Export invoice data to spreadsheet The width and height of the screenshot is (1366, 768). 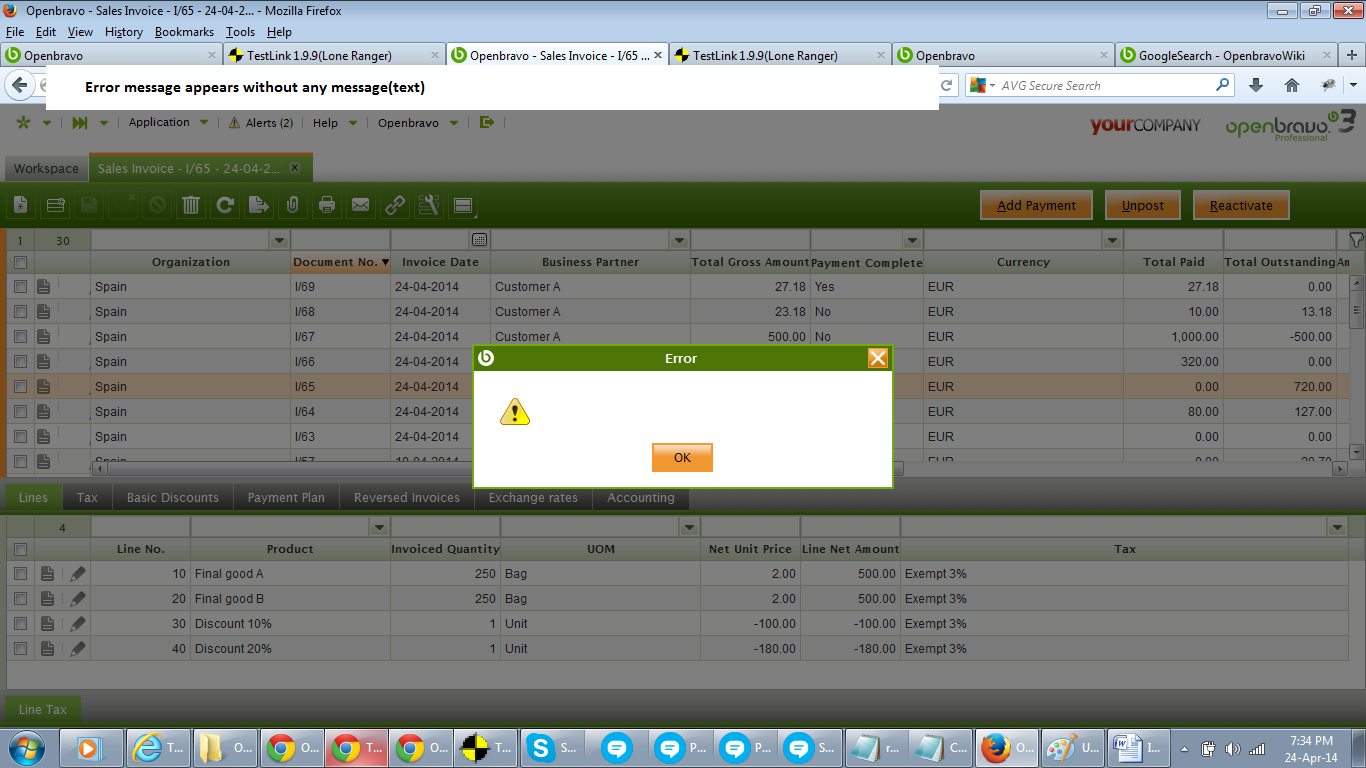pyautogui.click(x=259, y=205)
